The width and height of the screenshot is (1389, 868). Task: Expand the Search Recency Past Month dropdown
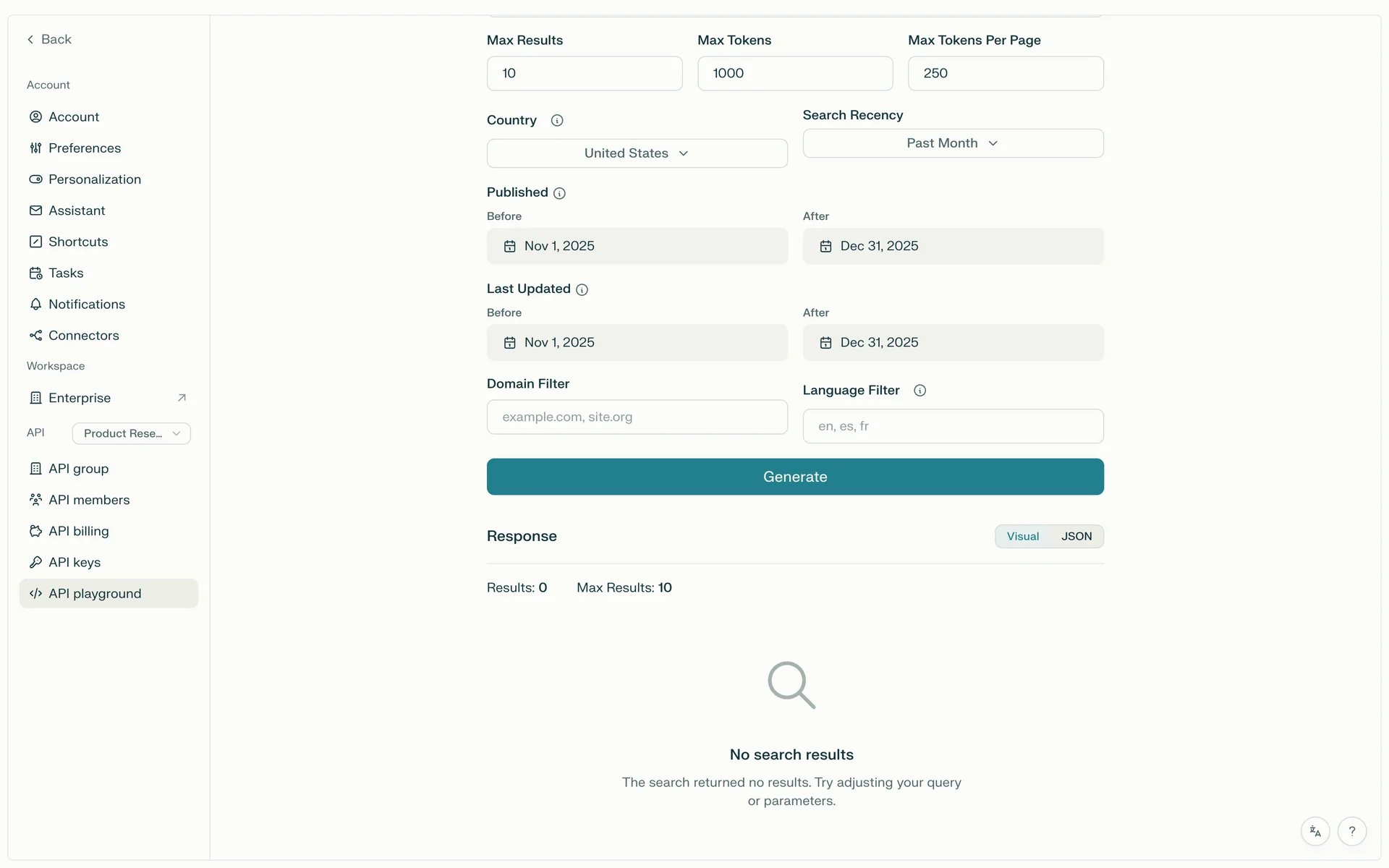pyautogui.click(x=952, y=143)
